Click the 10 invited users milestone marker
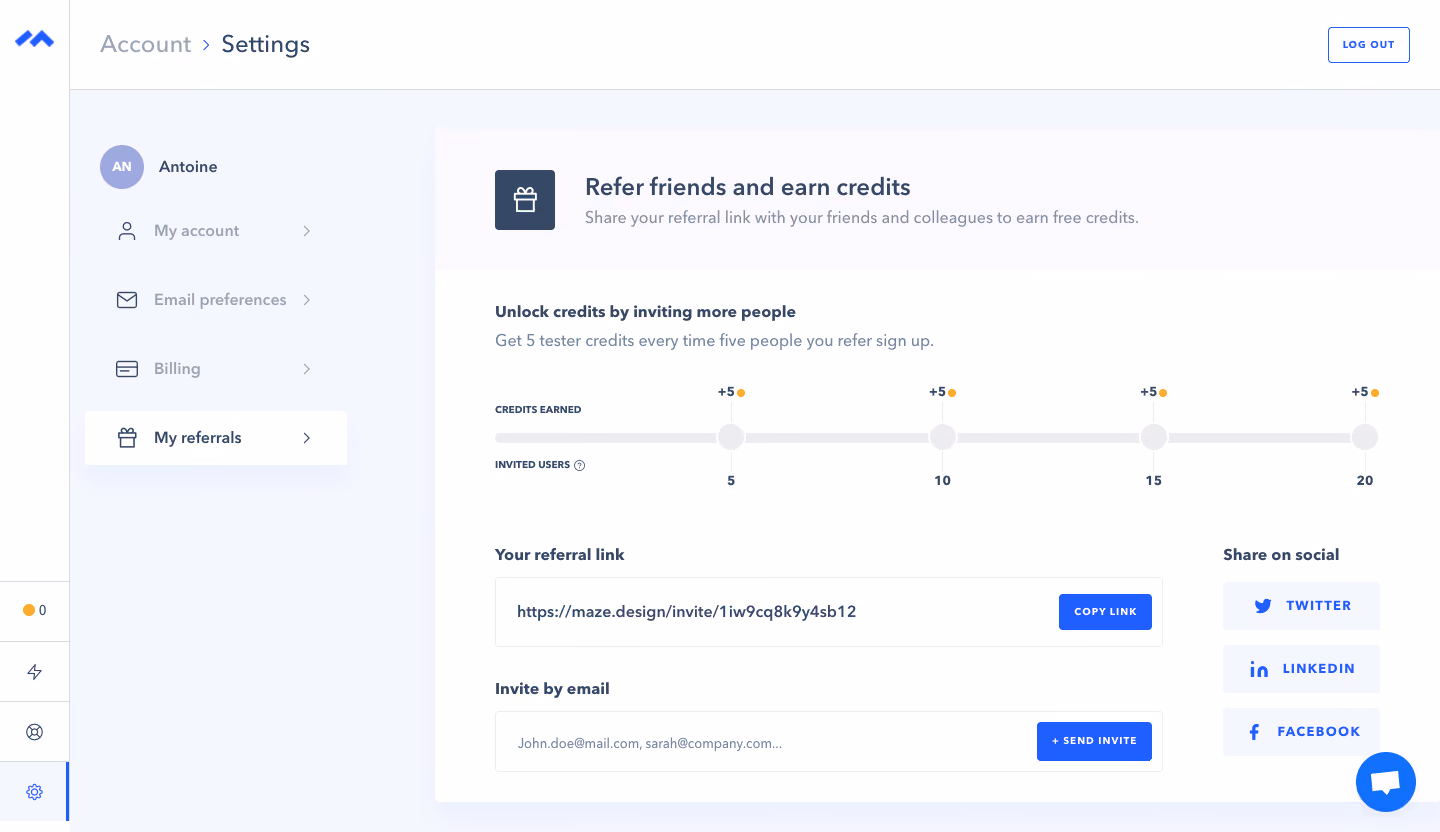1440x832 pixels. [x=942, y=437]
